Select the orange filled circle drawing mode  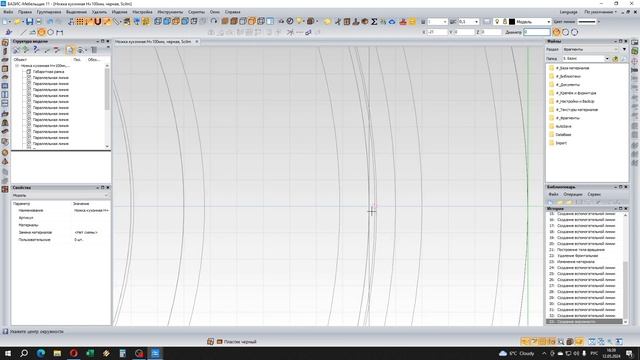pyautogui.click(x=41, y=32)
